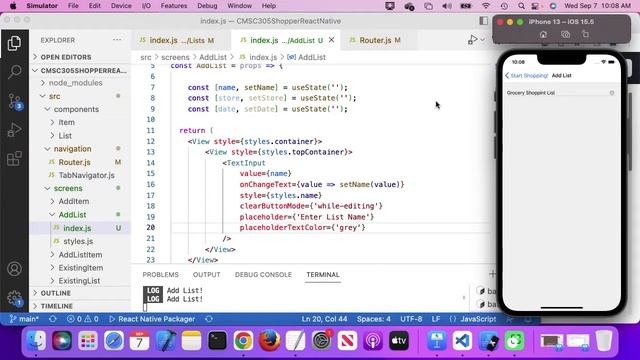
Task: Expand the ExistingList folder
Action: point(79,281)
